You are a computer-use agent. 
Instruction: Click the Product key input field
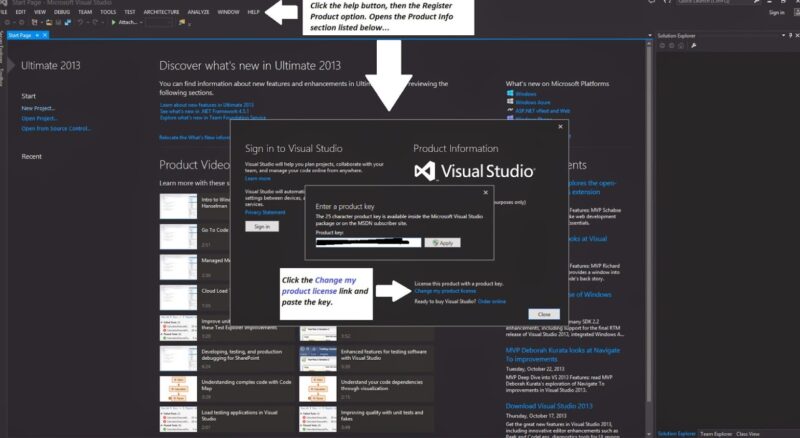point(368,242)
